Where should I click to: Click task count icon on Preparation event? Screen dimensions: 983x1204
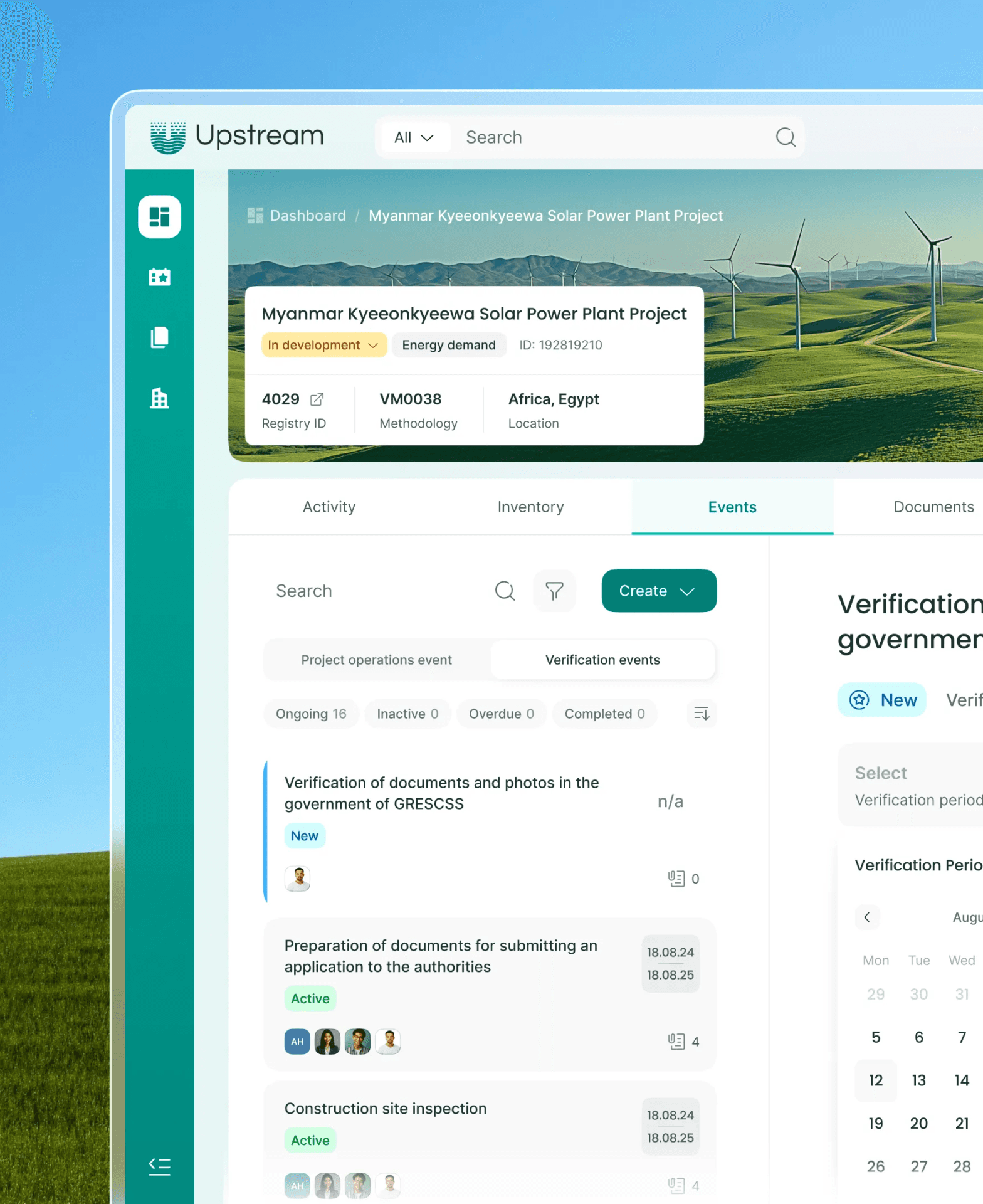point(676,1042)
